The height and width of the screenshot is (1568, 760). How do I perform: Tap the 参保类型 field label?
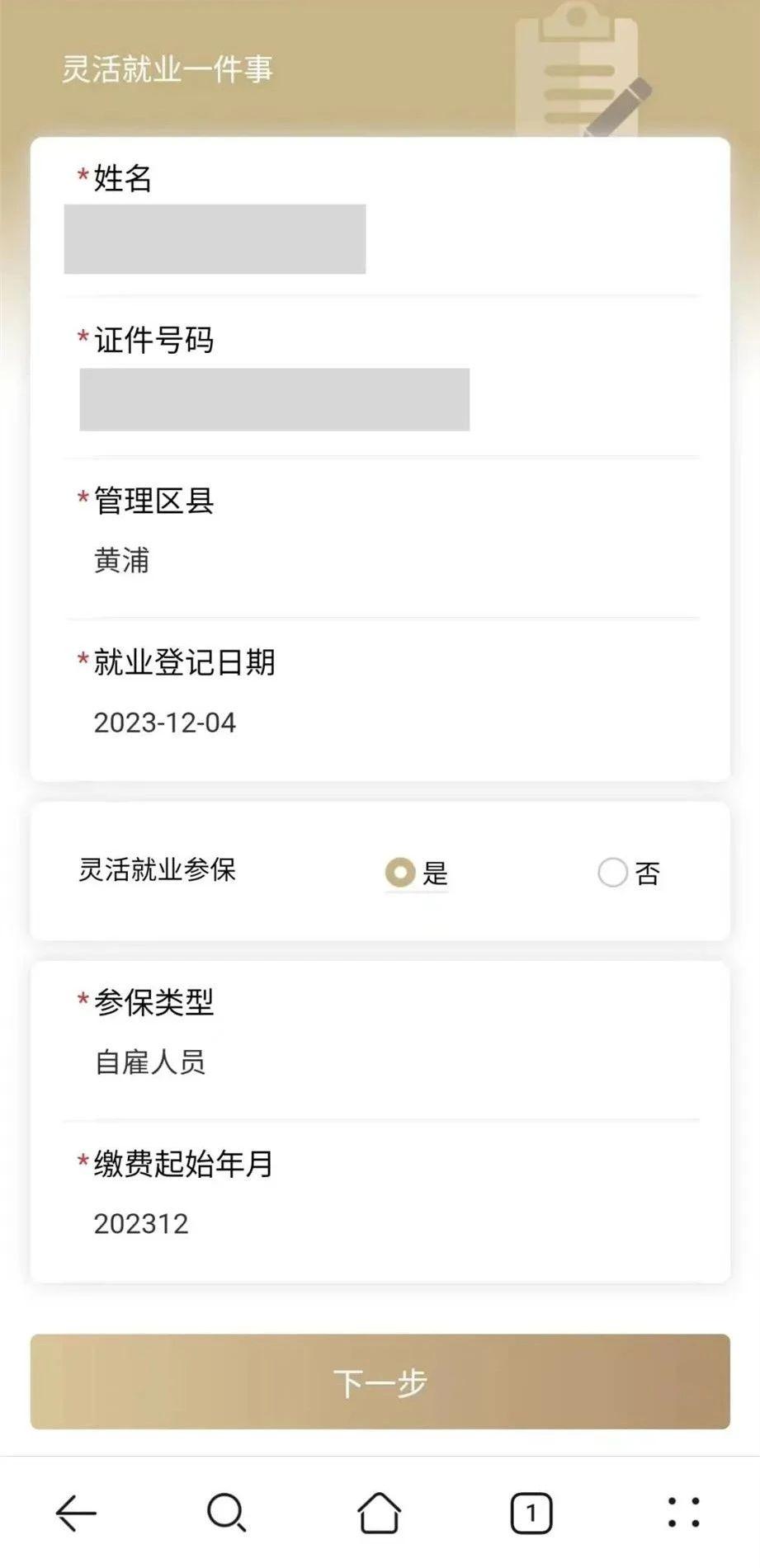pos(153,1002)
